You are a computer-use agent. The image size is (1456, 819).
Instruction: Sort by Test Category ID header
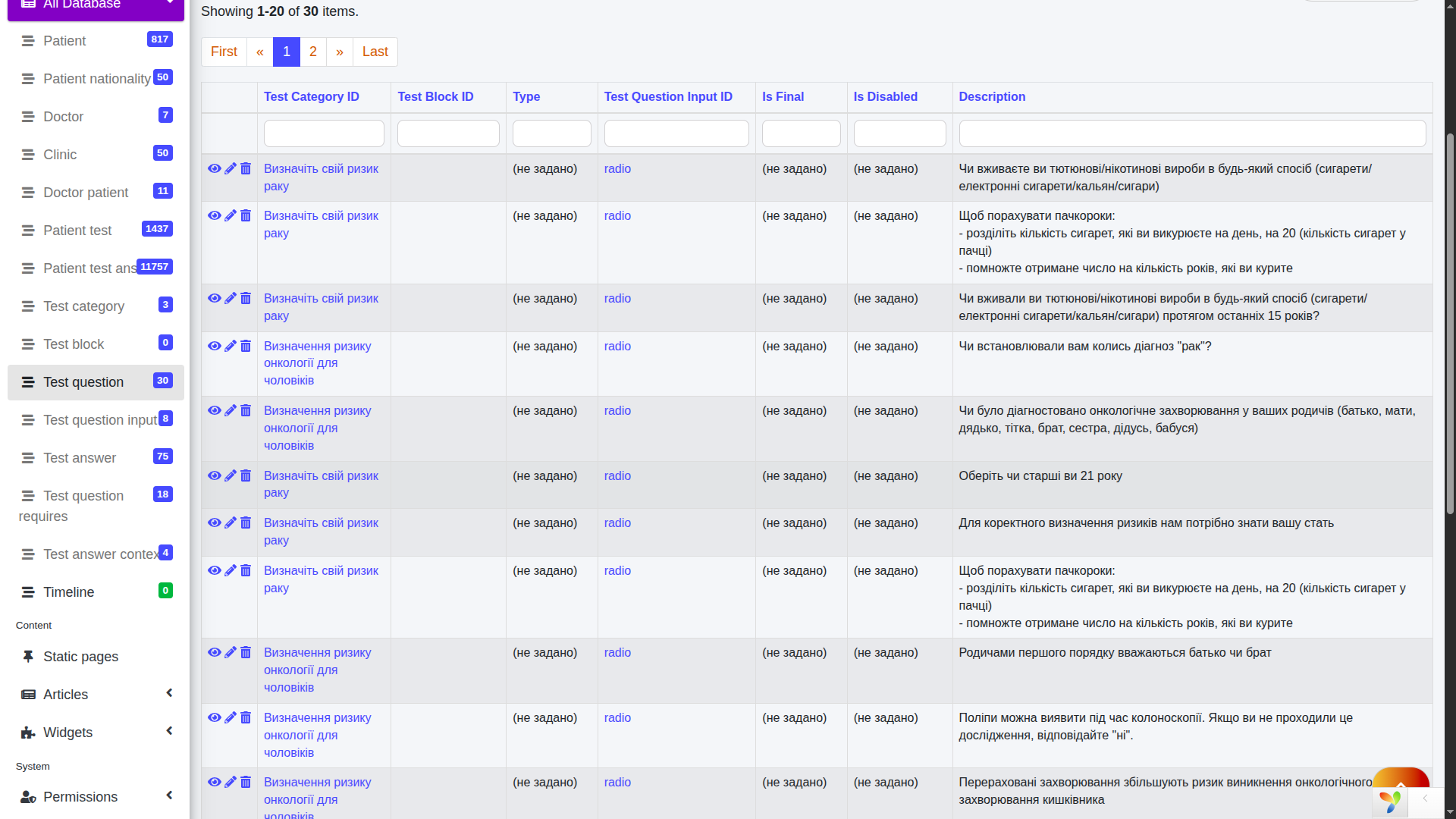[x=311, y=97]
